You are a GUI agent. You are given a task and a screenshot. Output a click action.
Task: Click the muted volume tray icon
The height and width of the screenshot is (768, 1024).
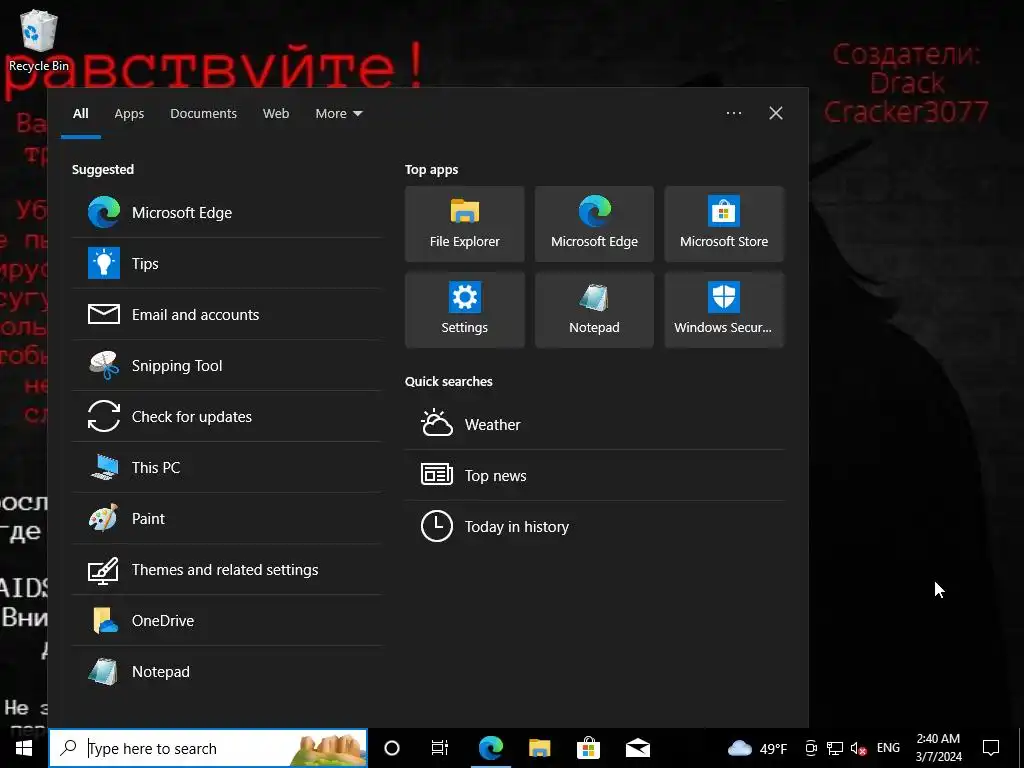point(858,748)
